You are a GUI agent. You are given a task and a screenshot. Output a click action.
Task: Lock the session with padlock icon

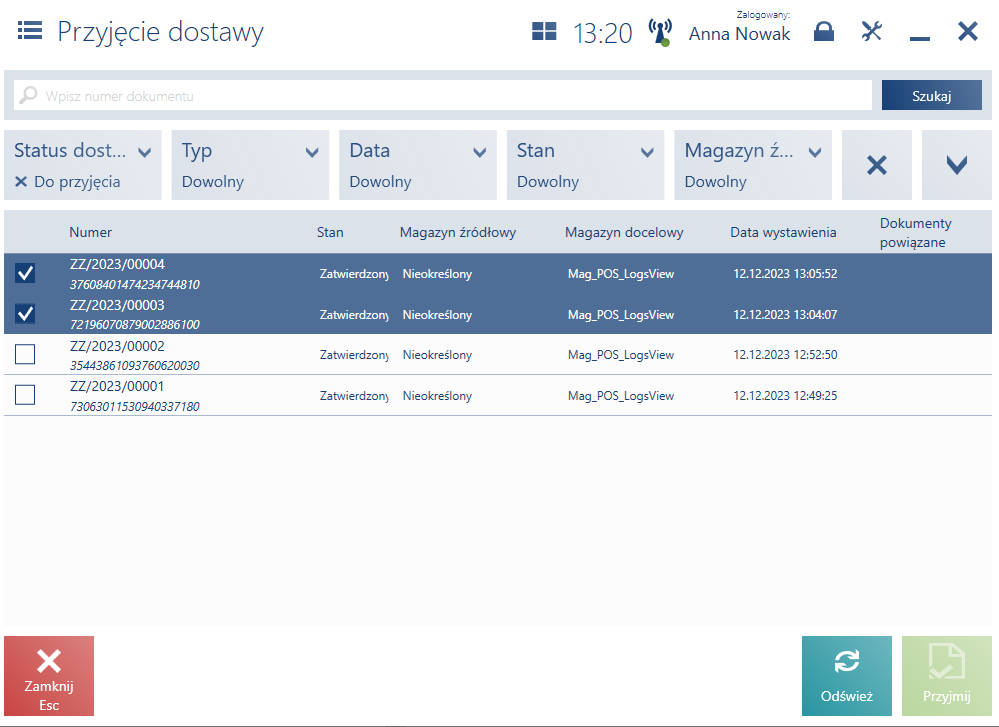pyautogui.click(x=824, y=31)
